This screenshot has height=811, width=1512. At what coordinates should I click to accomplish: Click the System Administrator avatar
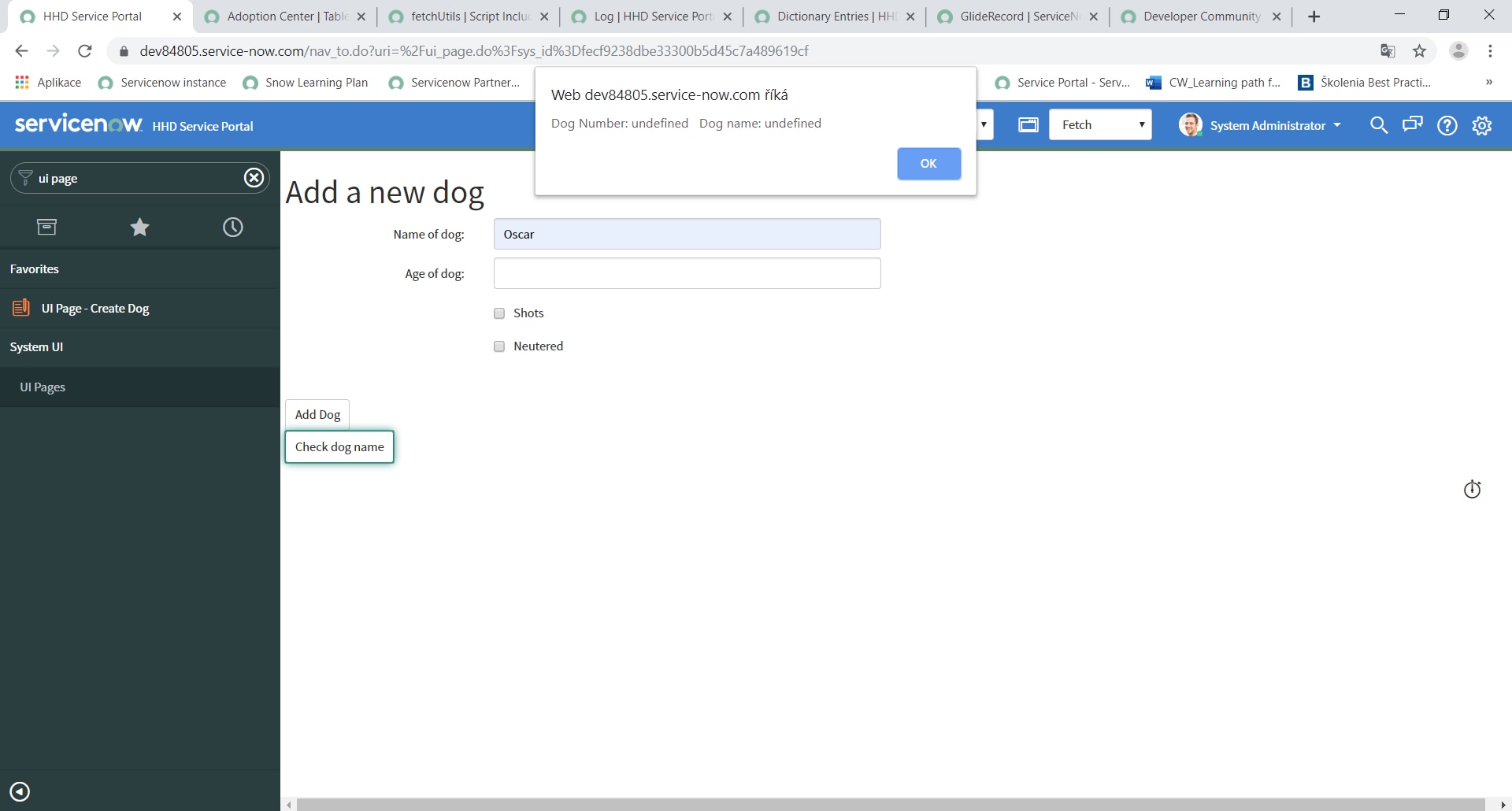coord(1190,124)
